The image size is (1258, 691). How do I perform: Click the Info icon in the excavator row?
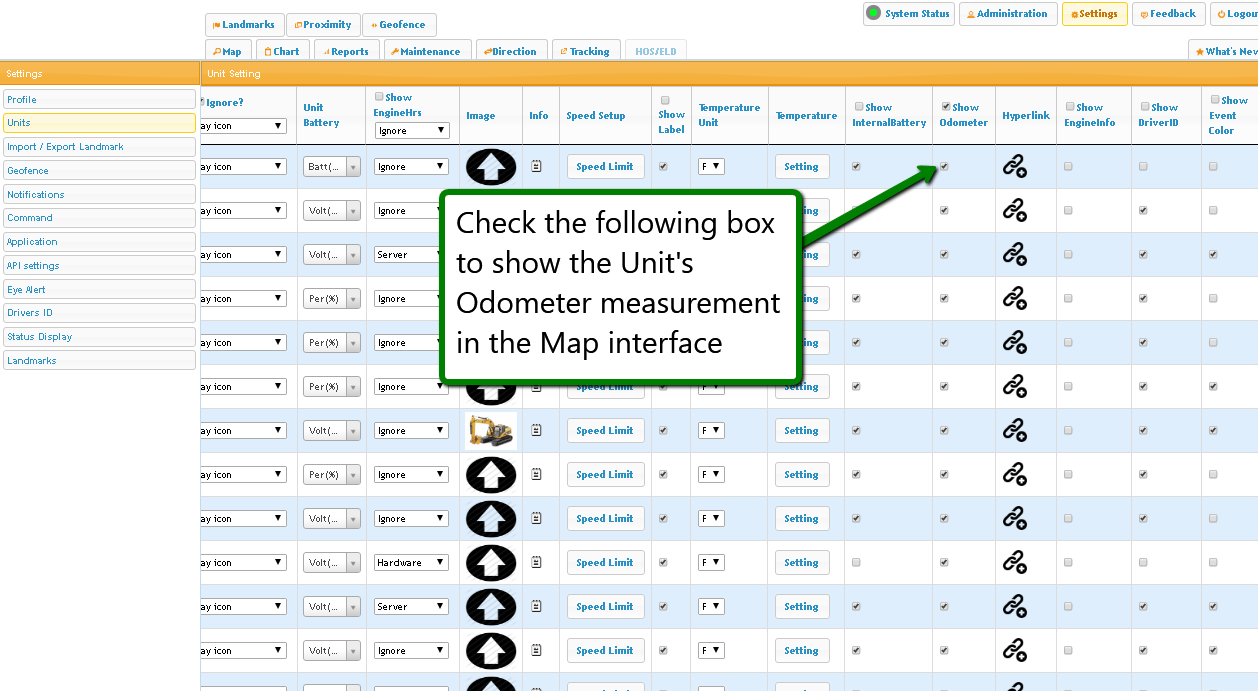(537, 431)
